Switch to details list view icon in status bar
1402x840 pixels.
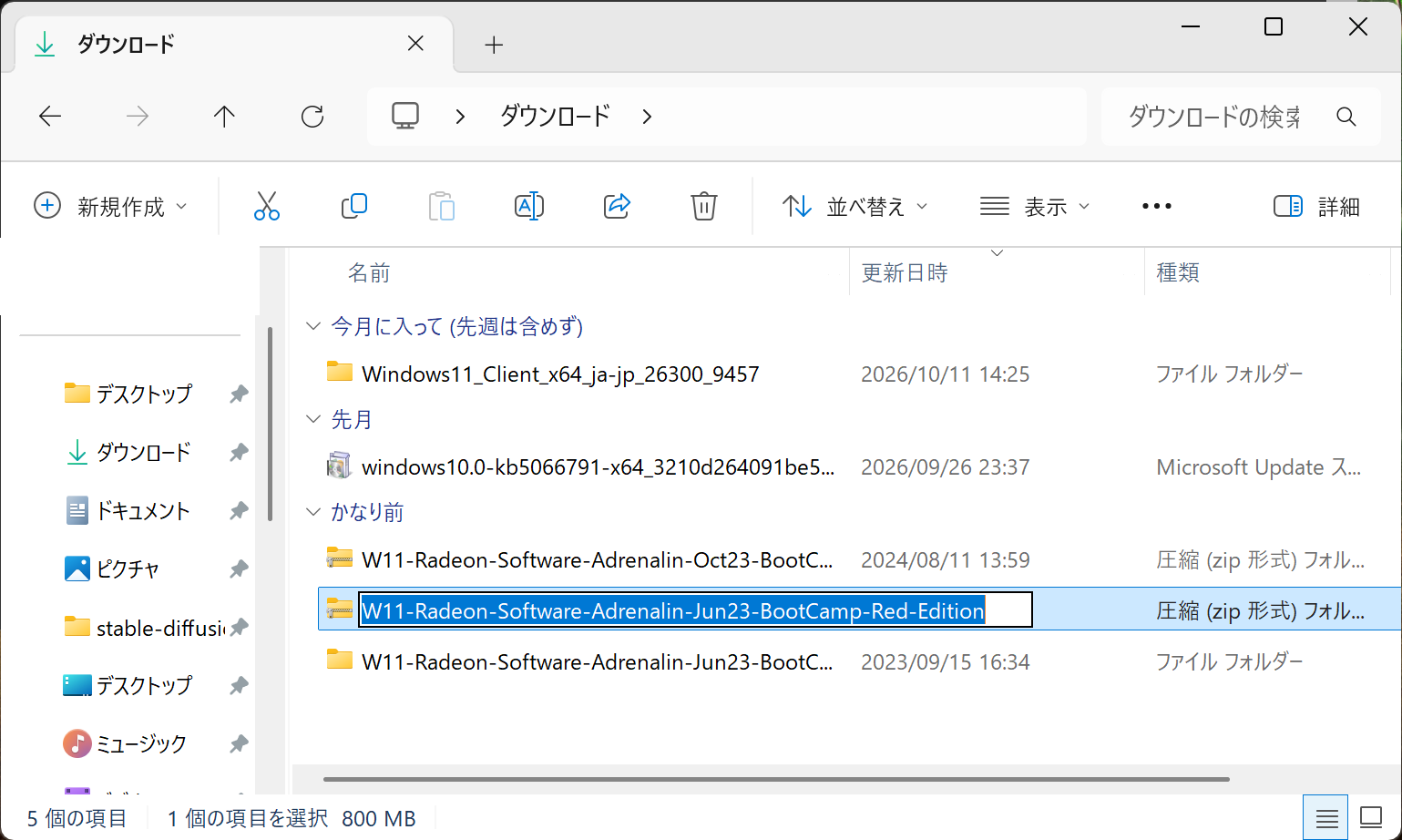1326,818
